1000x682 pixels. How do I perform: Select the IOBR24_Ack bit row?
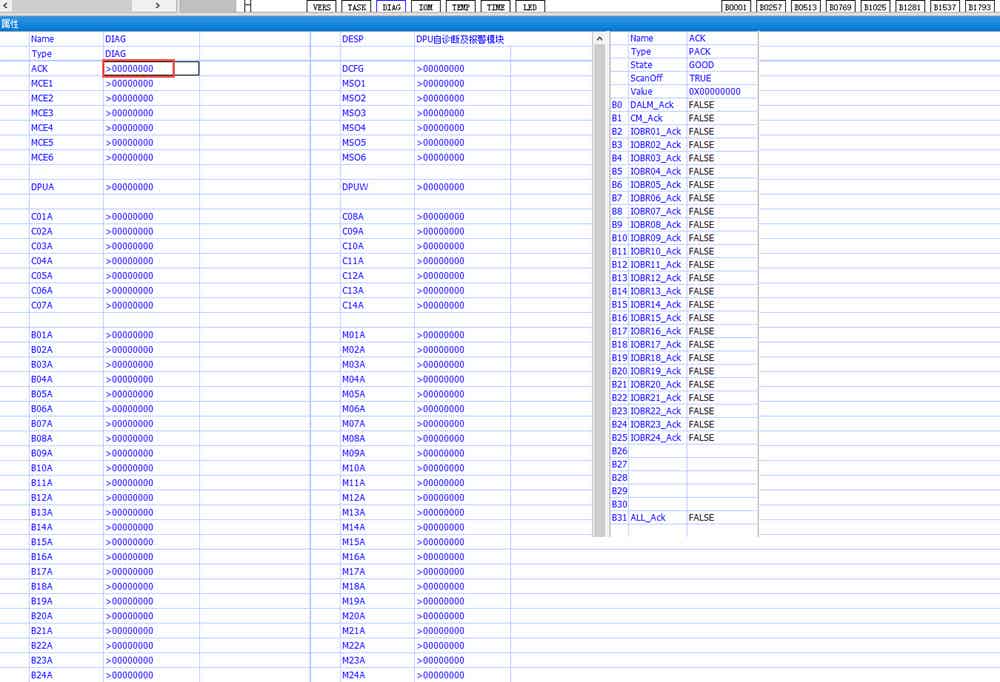click(x=684, y=438)
